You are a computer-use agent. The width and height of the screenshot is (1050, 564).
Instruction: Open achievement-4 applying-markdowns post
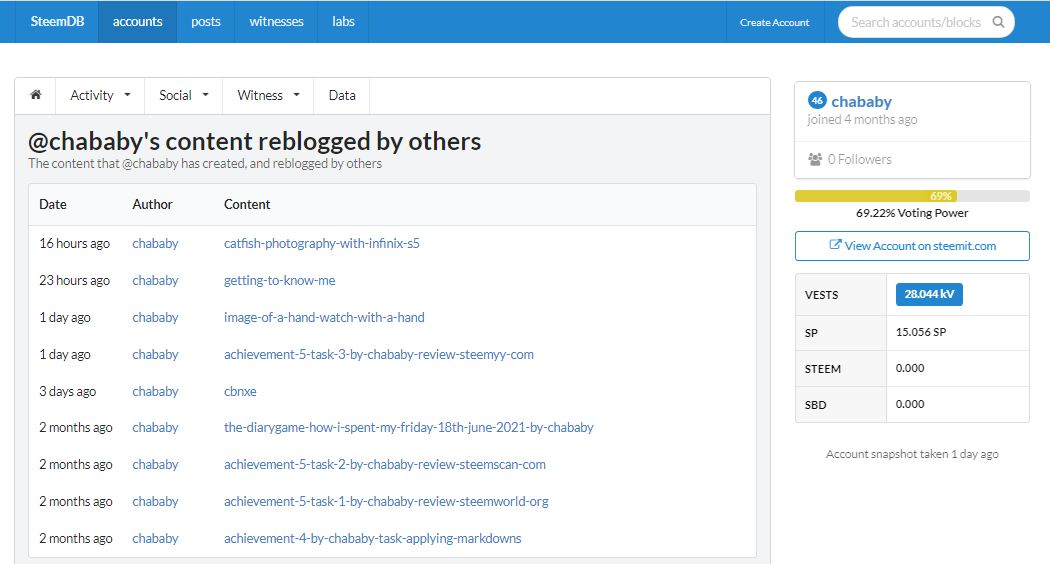click(x=372, y=538)
